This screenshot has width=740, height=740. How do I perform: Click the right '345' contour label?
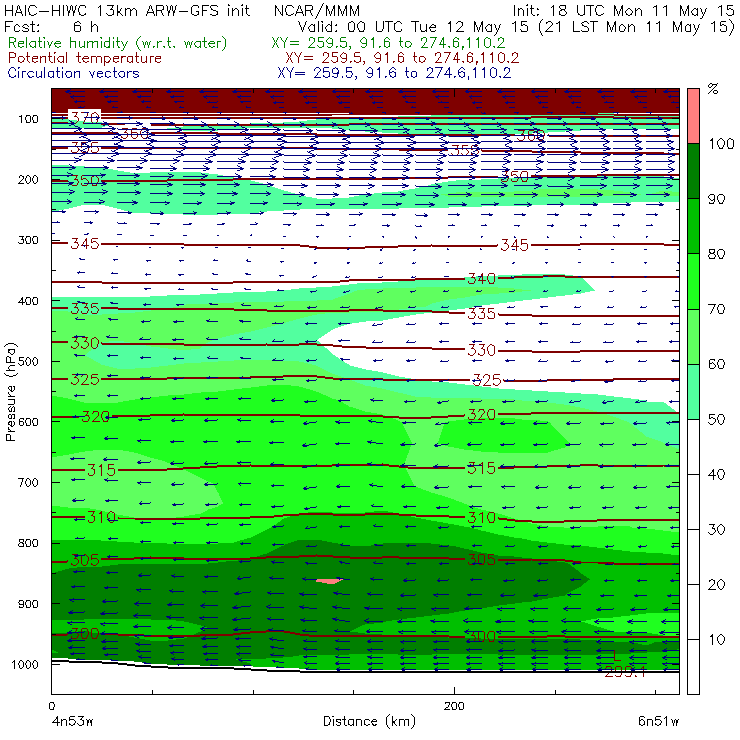coord(514,245)
